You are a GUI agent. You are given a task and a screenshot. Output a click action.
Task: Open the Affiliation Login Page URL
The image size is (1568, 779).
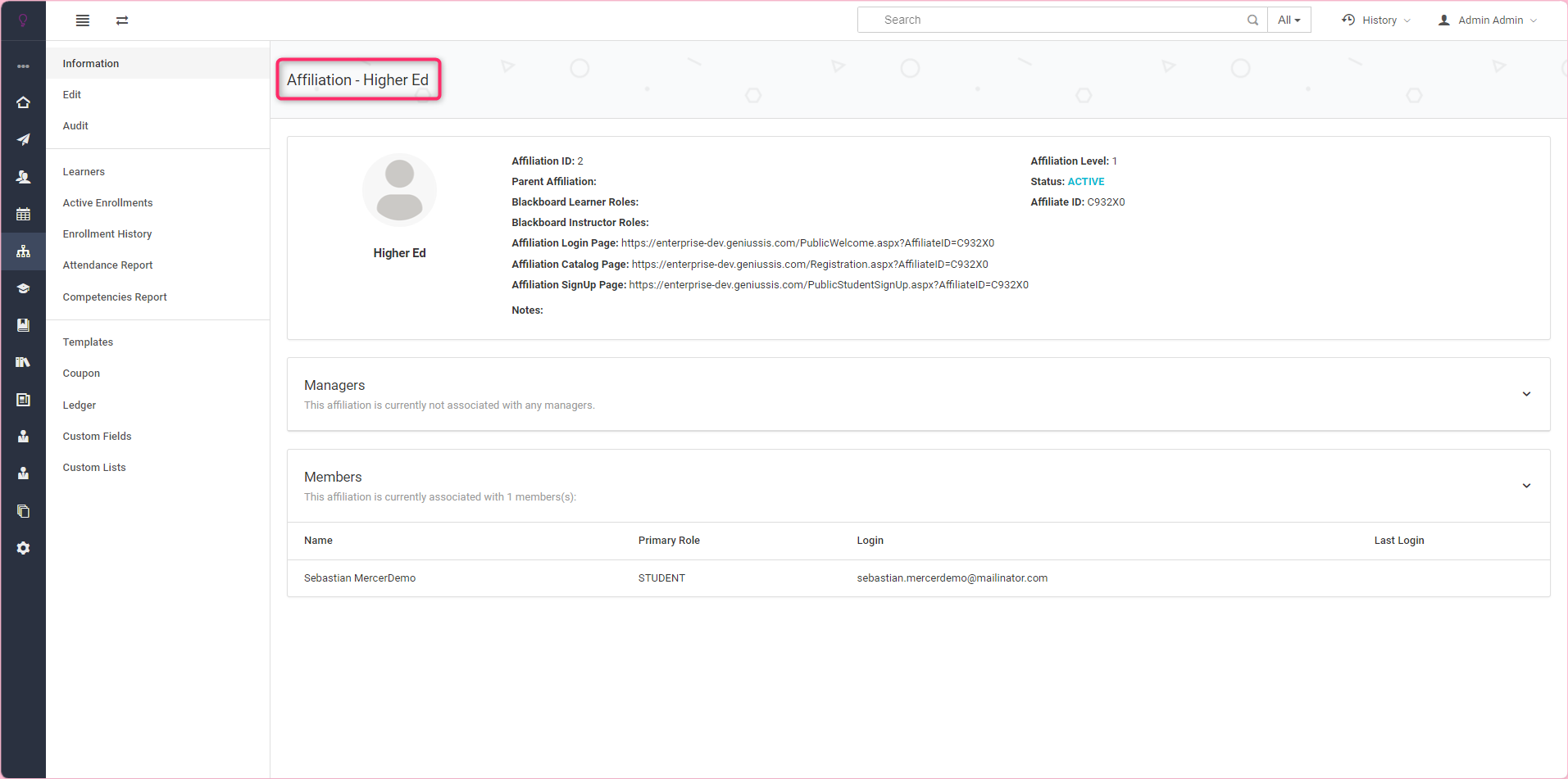click(807, 243)
